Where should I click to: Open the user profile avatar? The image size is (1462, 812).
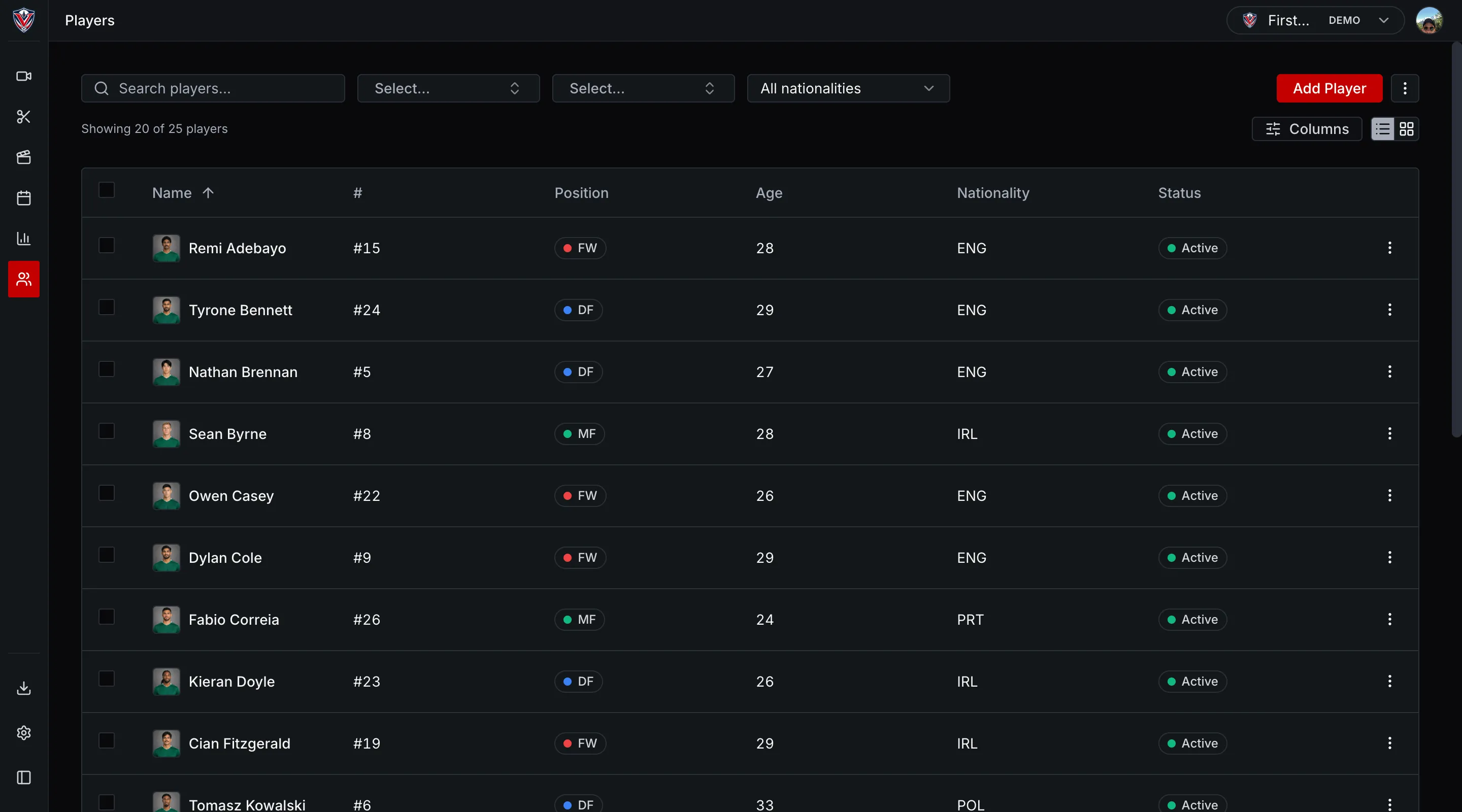click(x=1429, y=20)
